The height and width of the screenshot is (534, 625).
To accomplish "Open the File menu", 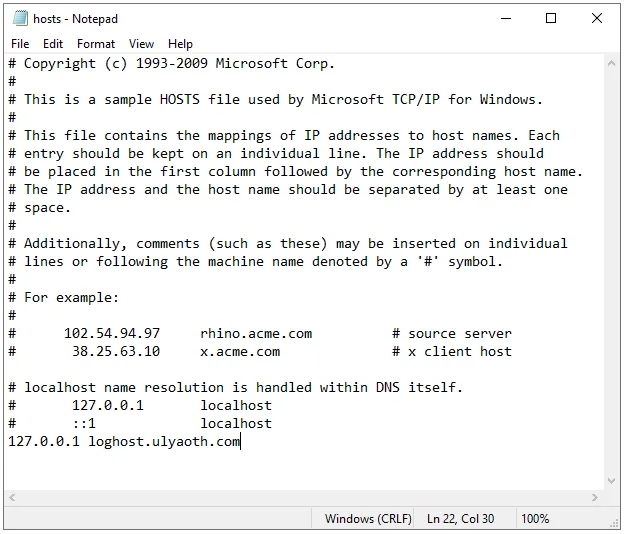I will pyautogui.click(x=20, y=44).
